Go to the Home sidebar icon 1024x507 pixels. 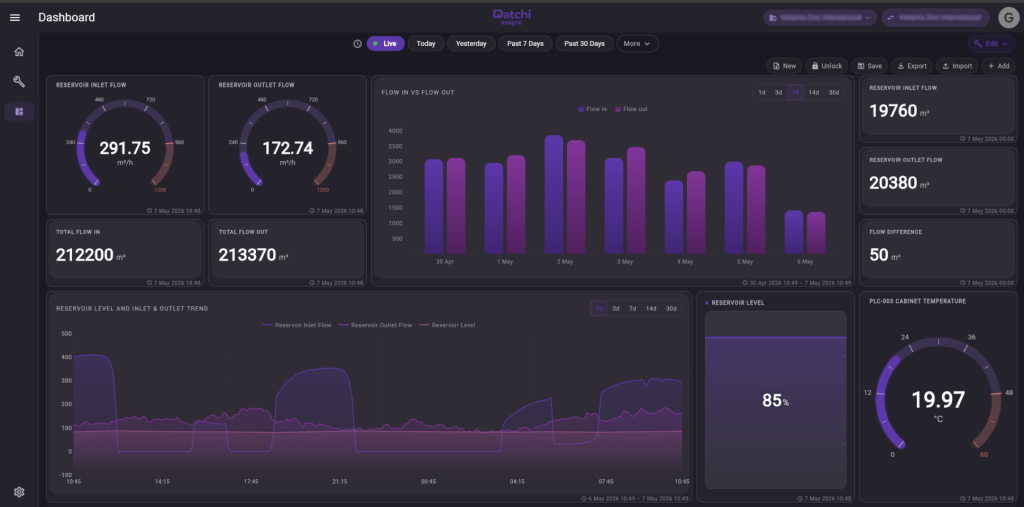pos(19,52)
